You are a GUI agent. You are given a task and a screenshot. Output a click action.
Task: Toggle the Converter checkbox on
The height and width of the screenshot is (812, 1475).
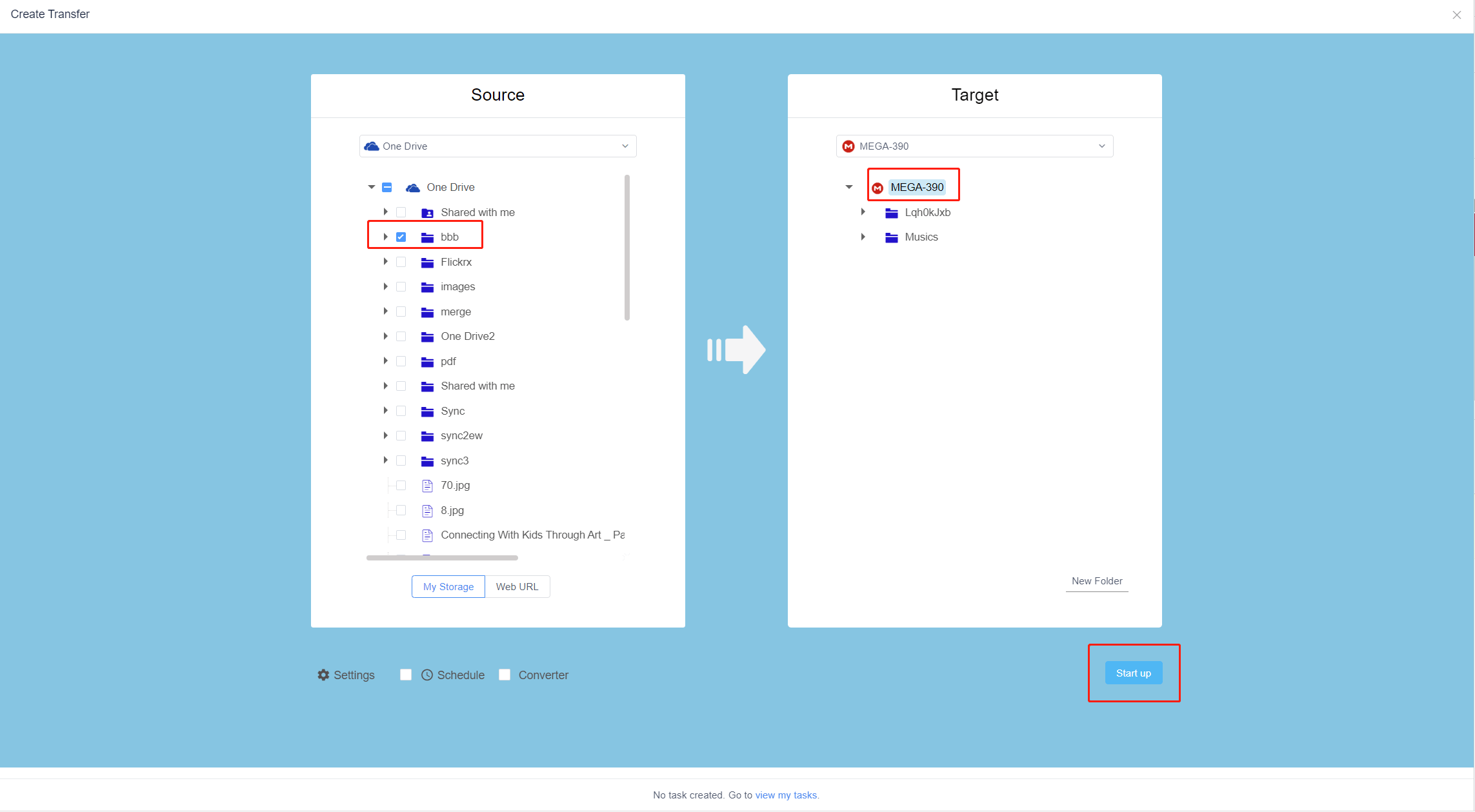click(x=504, y=674)
